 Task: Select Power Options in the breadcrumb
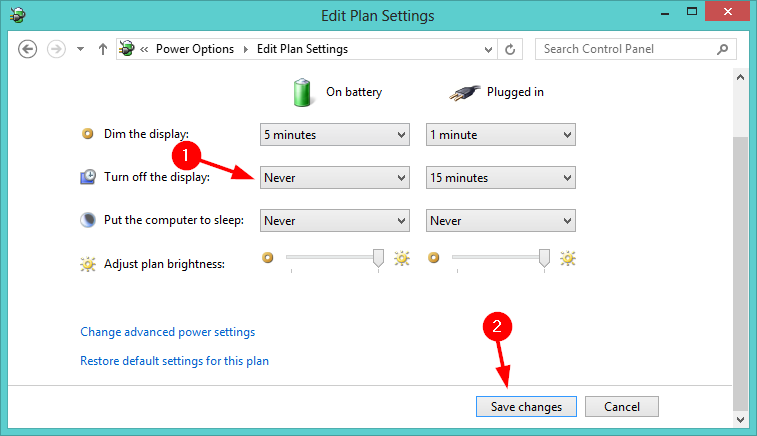point(195,49)
